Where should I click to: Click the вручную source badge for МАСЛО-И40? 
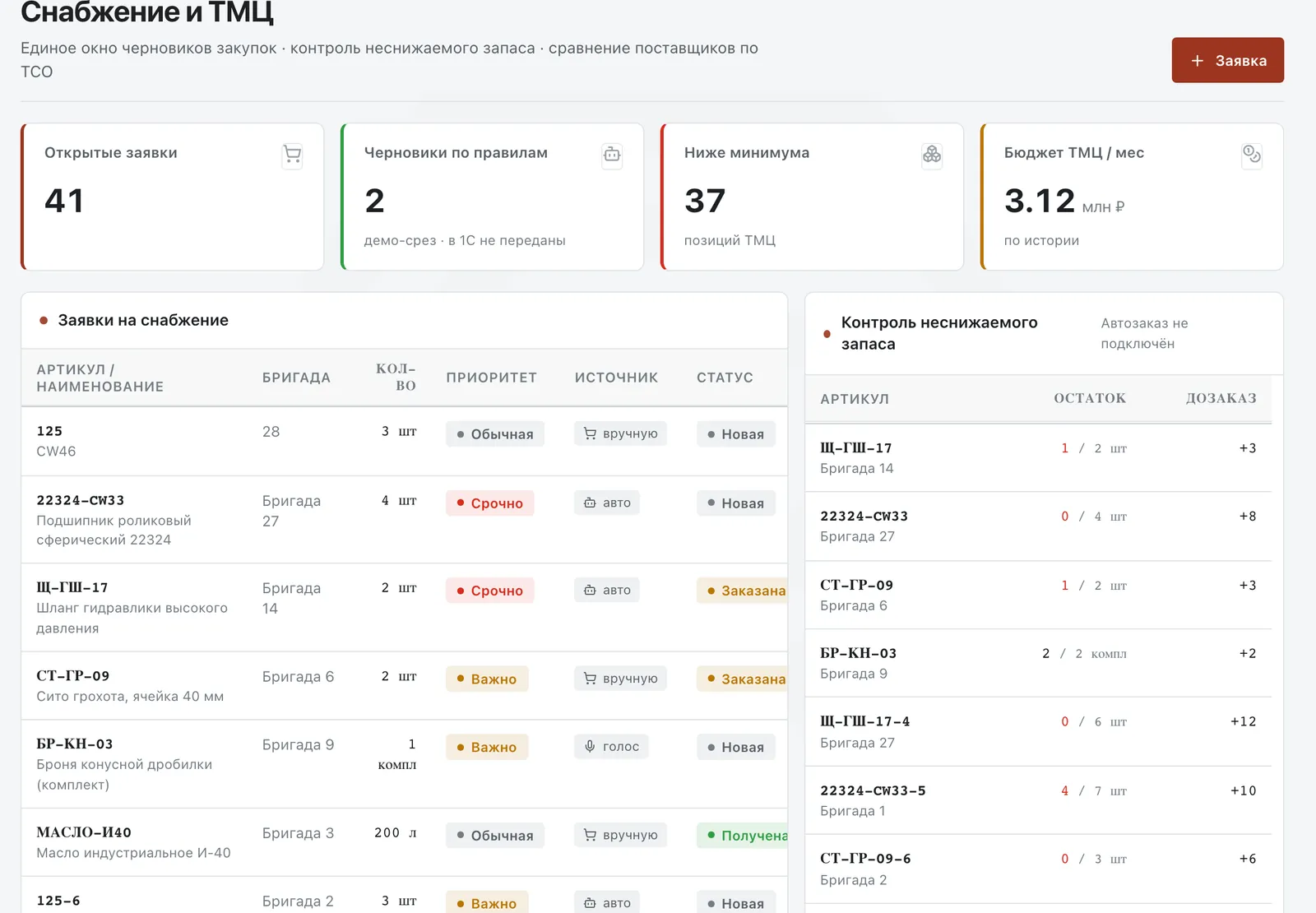coord(620,835)
